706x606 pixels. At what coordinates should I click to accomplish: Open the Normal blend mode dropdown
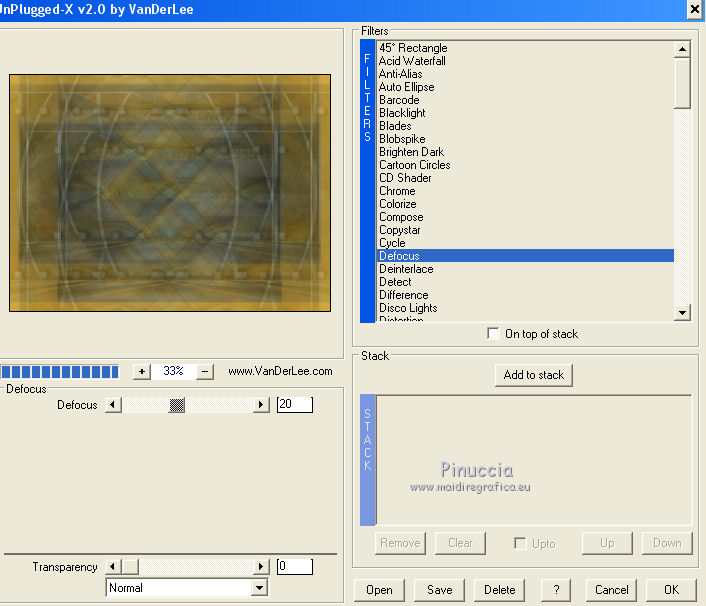pyautogui.click(x=260, y=588)
